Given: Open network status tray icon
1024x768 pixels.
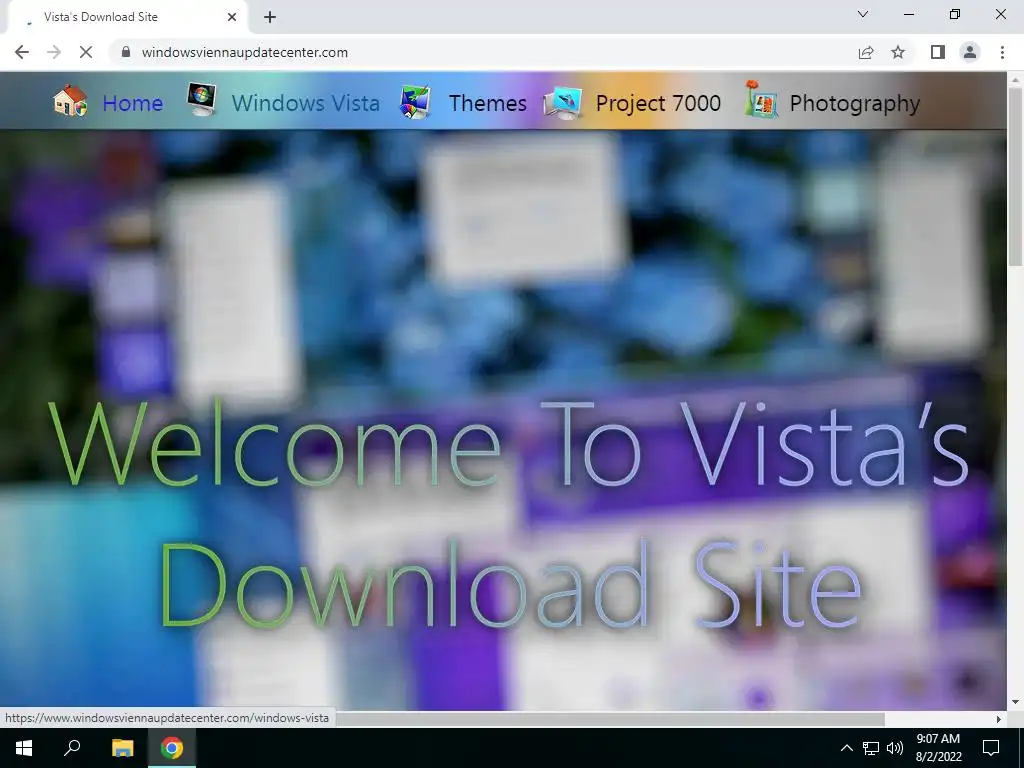Looking at the screenshot, I should (871, 748).
